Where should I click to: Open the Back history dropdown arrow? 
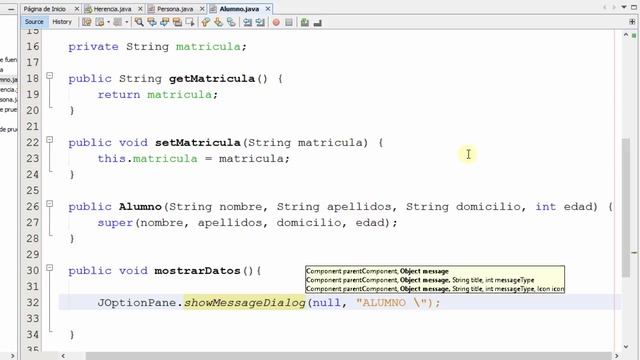(x=109, y=22)
